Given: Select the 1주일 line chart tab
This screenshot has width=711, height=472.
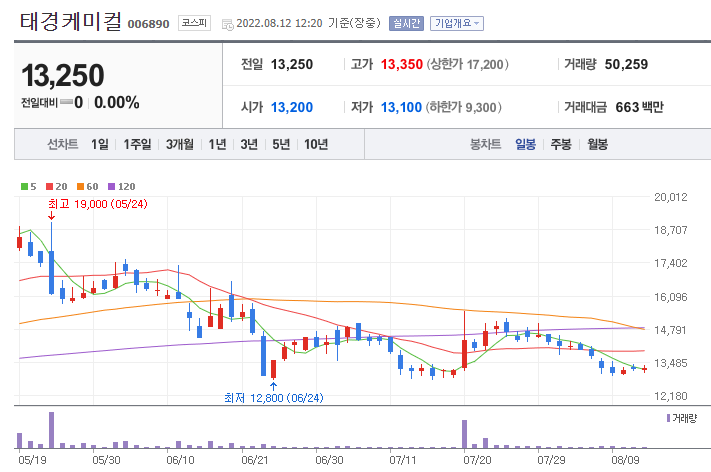Looking at the screenshot, I should [x=137, y=144].
